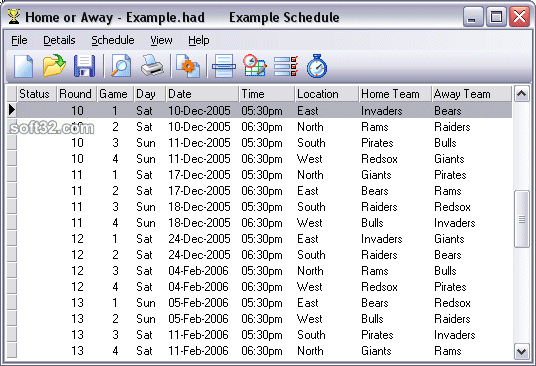
Task: Select Rams home team on 04-Feb-2006
Action: pyautogui.click(x=375, y=271)
